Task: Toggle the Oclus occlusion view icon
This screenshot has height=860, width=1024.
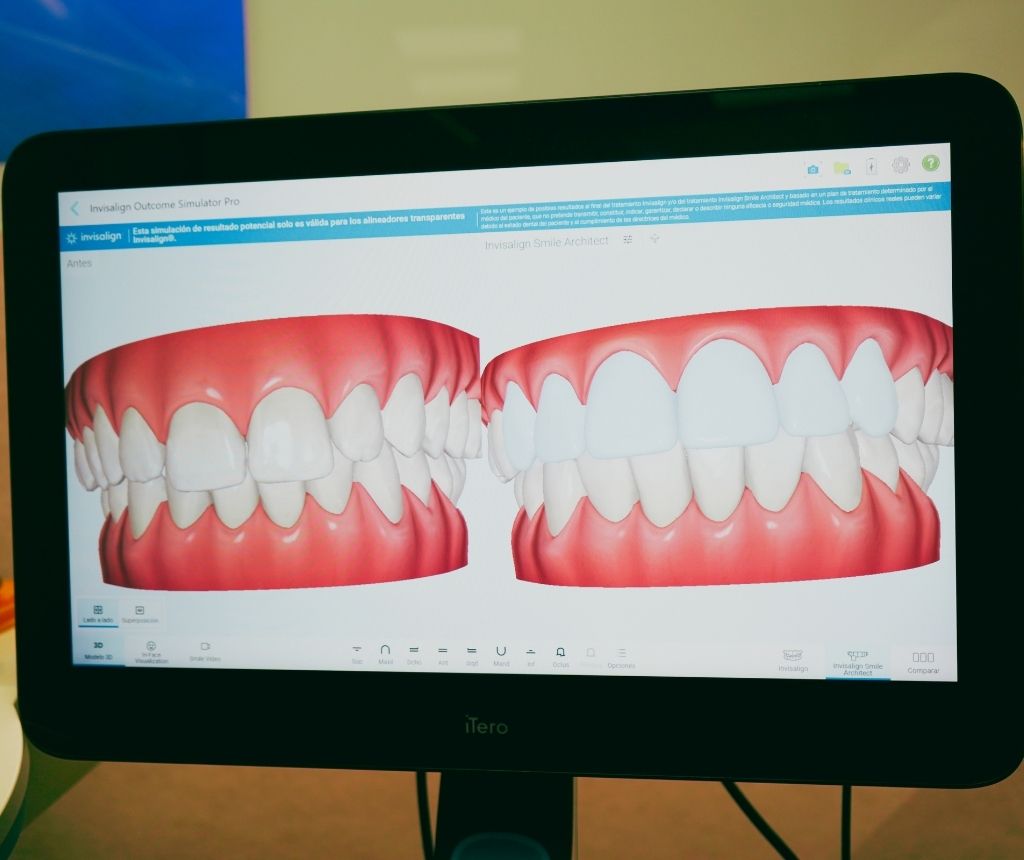Action: point(560,656)
